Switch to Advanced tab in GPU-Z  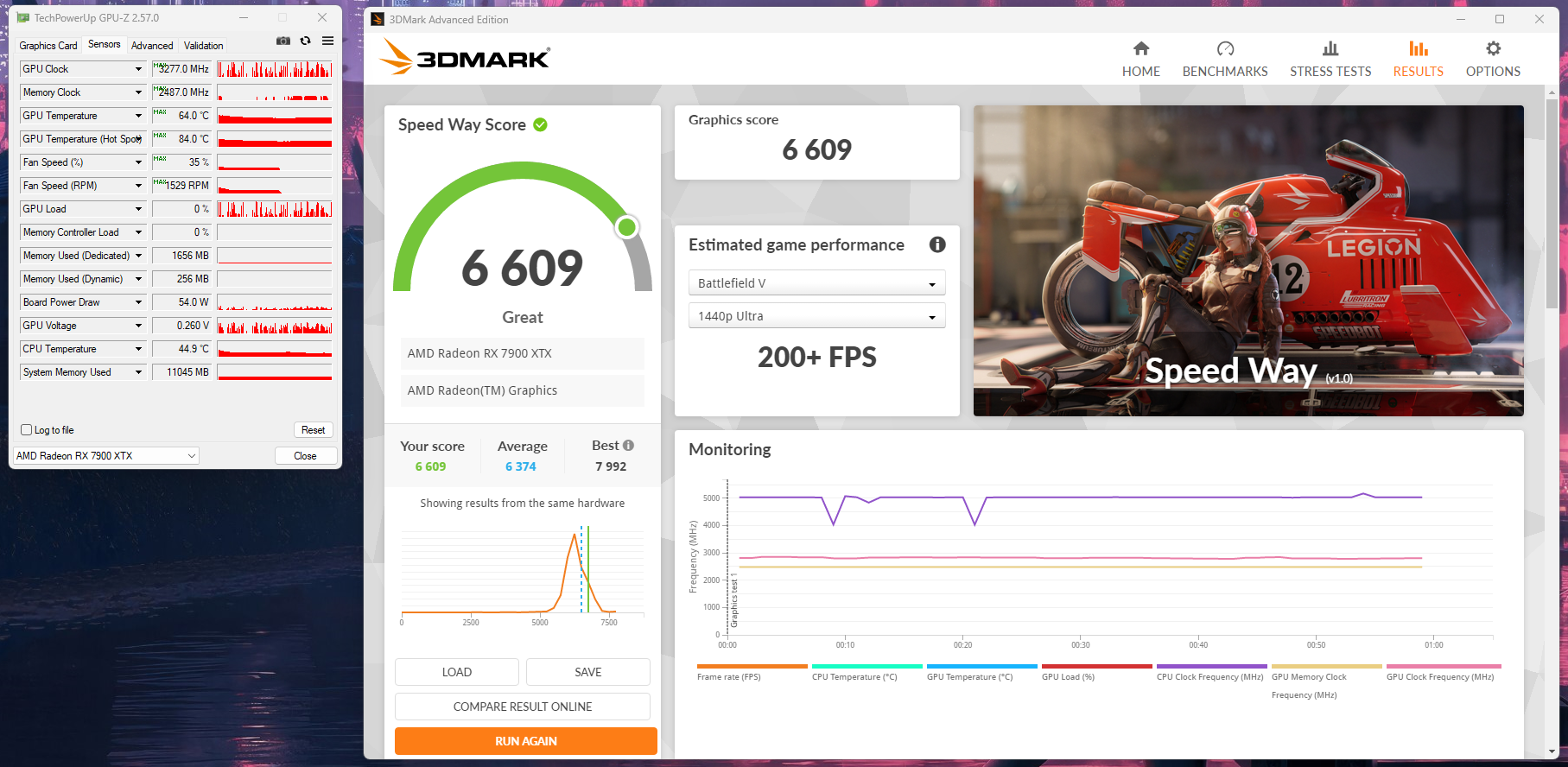[x=152, y=46]
